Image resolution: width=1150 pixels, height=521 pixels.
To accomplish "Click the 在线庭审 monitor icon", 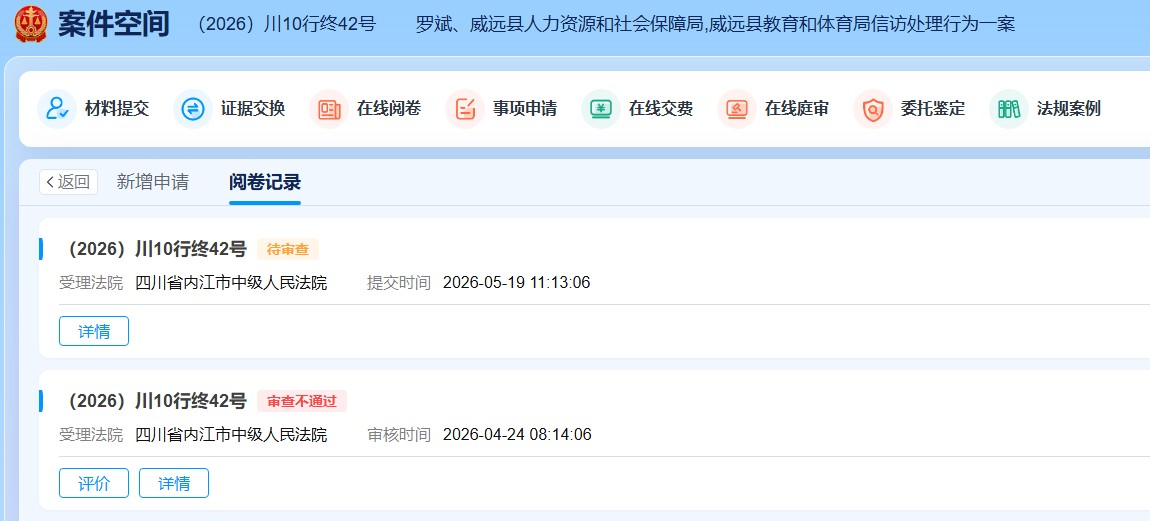I will pos(736,109).
